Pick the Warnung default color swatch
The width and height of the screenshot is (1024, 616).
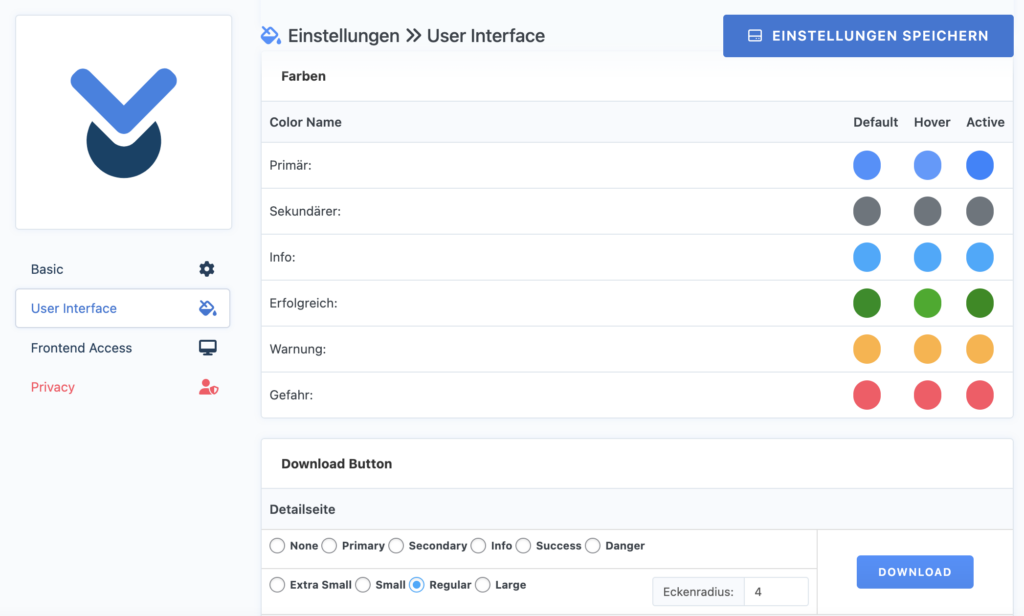867,349
